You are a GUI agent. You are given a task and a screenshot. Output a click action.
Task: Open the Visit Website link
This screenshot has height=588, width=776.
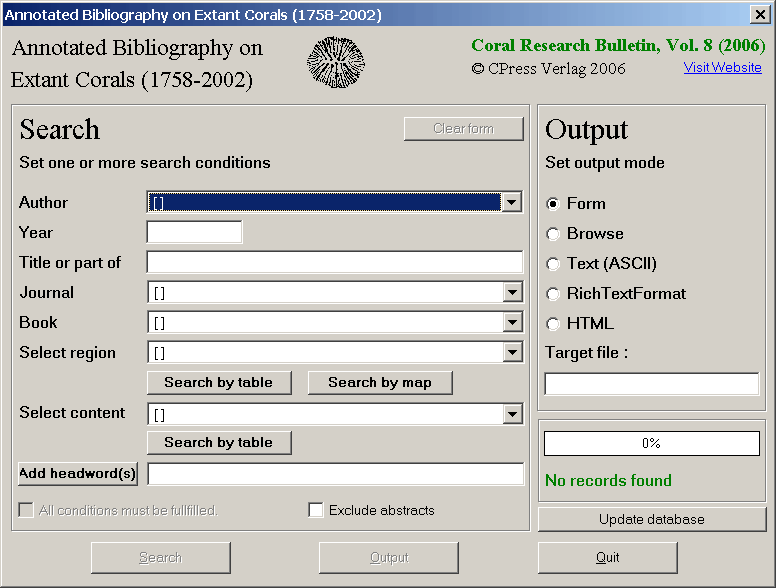[722, 68]
